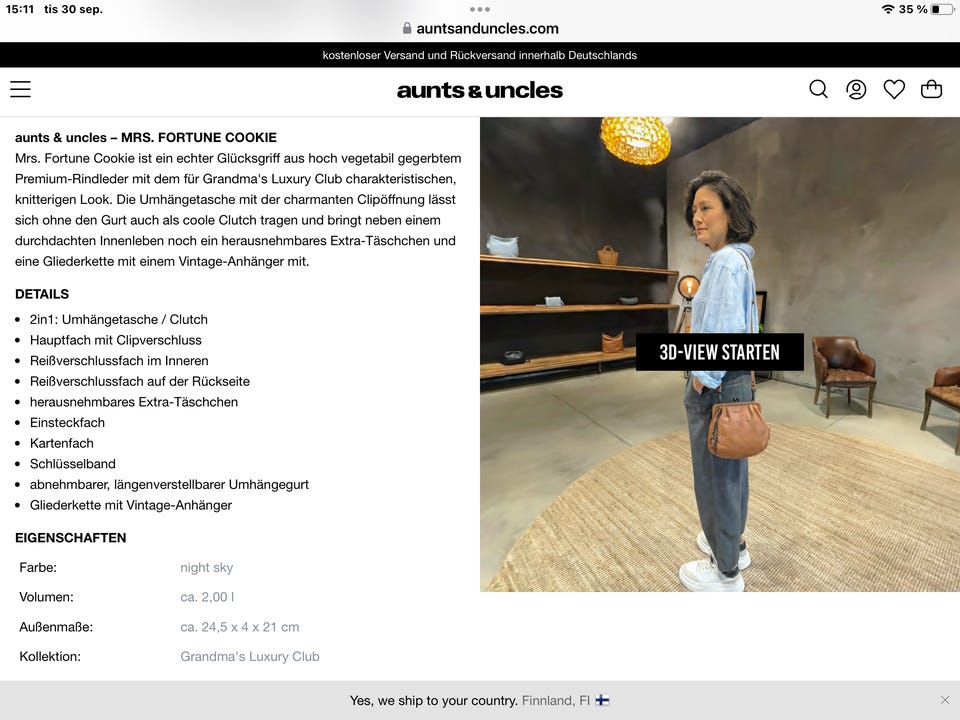
Task: Click Kollektion value 'Grandma's Luxury Club'
Action: [x=250, y=656]
